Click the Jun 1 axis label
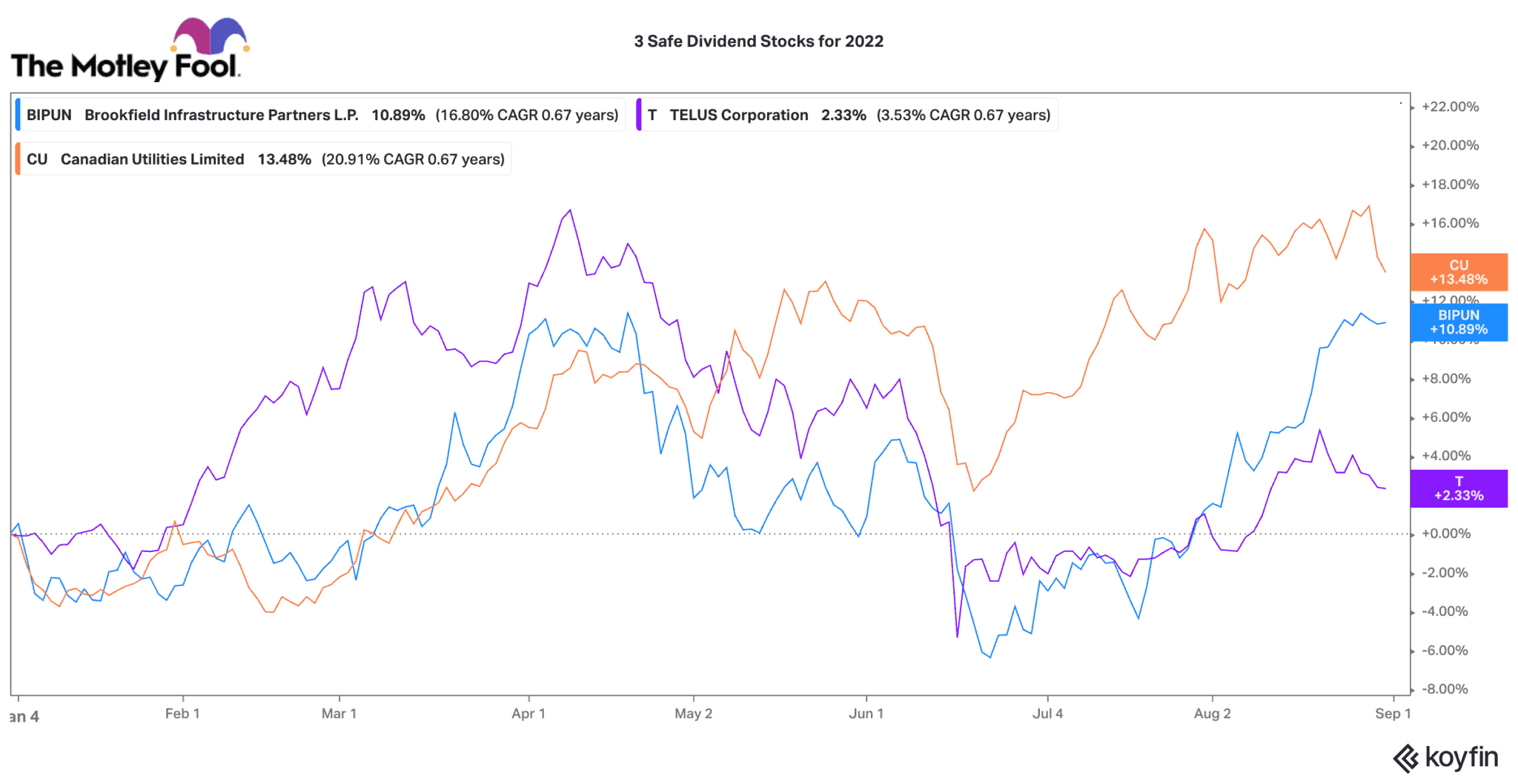The width and height of the screenshot is (1518, 784). [866, 714]
